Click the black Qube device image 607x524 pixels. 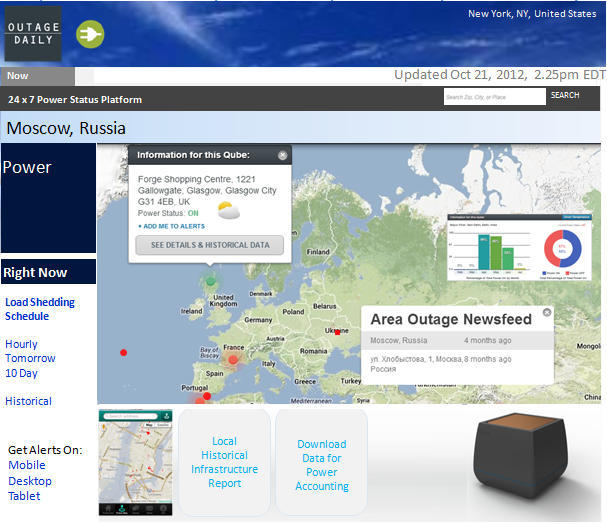[x=521, y=455]
